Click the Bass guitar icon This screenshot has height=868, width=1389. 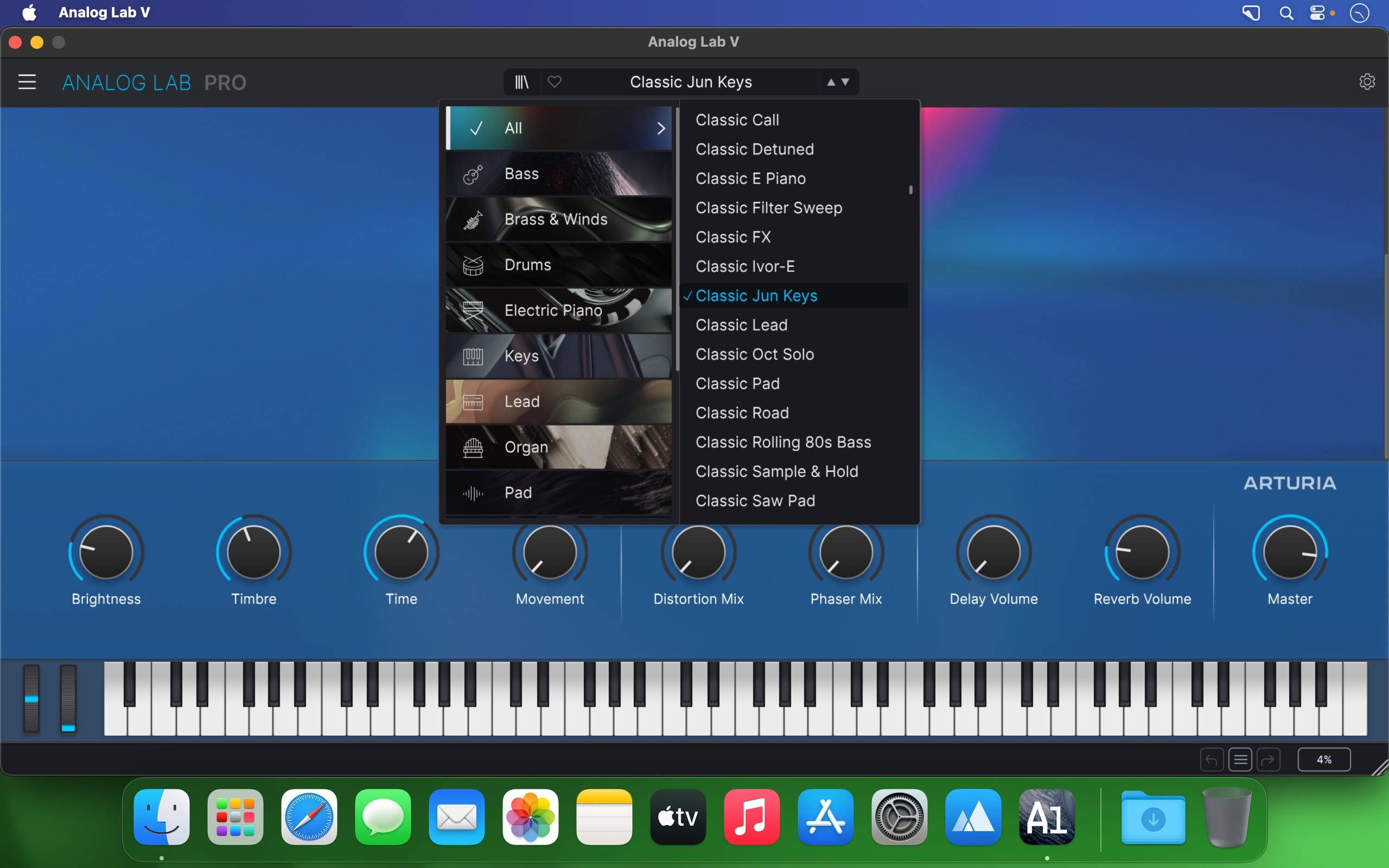[x=473, y=174]
